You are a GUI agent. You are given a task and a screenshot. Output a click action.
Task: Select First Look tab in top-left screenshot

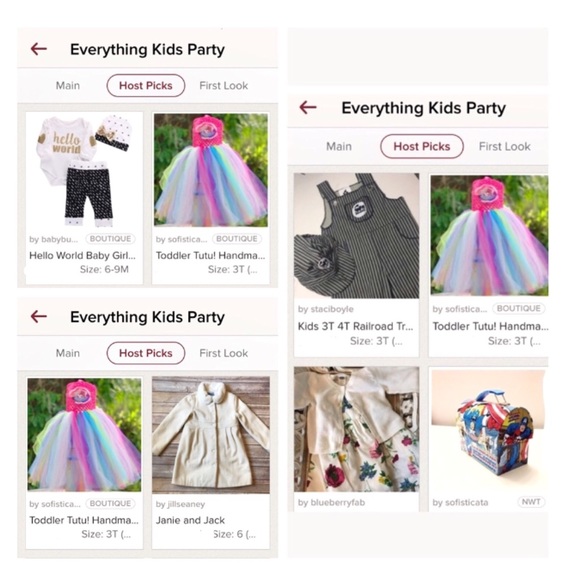223,85
